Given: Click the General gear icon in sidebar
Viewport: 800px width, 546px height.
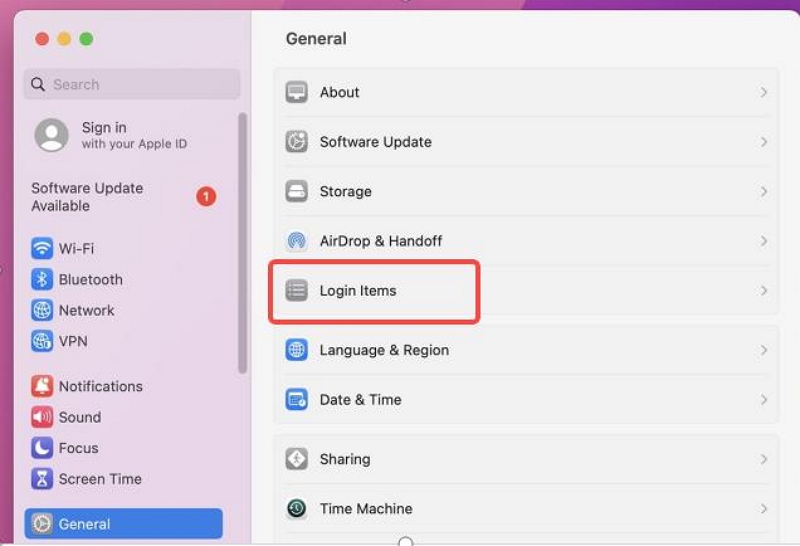Looking at the screenshot, I should point(42,524).
